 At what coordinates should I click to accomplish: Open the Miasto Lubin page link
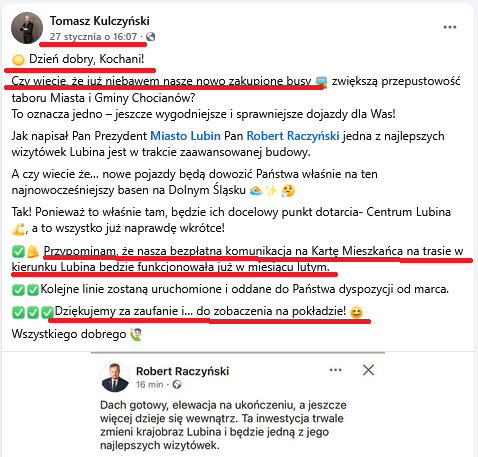[x=185, y=136]
